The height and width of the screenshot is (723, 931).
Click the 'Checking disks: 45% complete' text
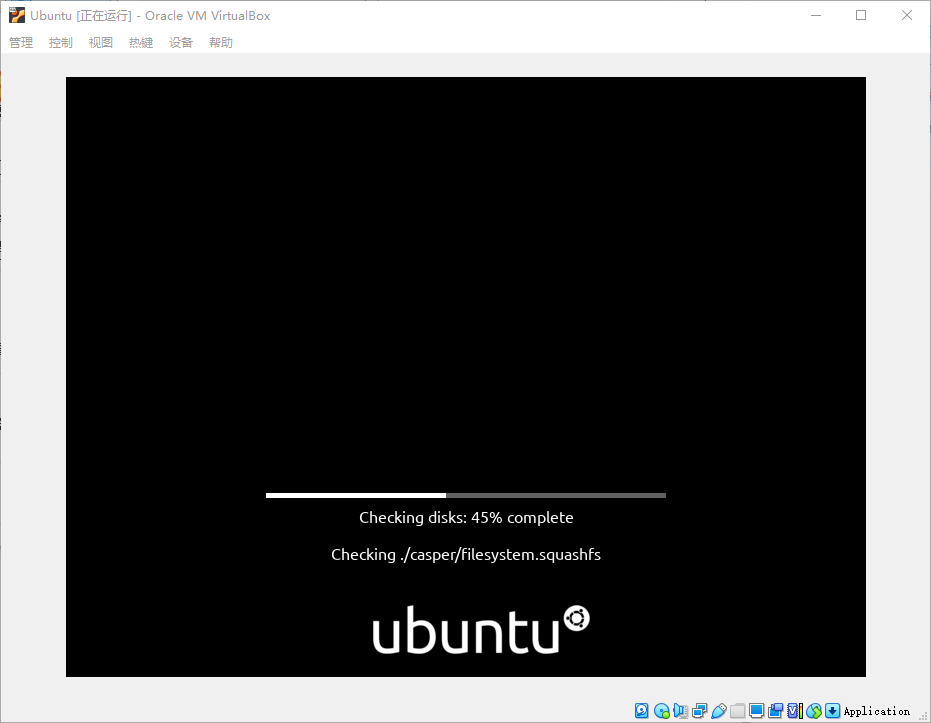466,518
